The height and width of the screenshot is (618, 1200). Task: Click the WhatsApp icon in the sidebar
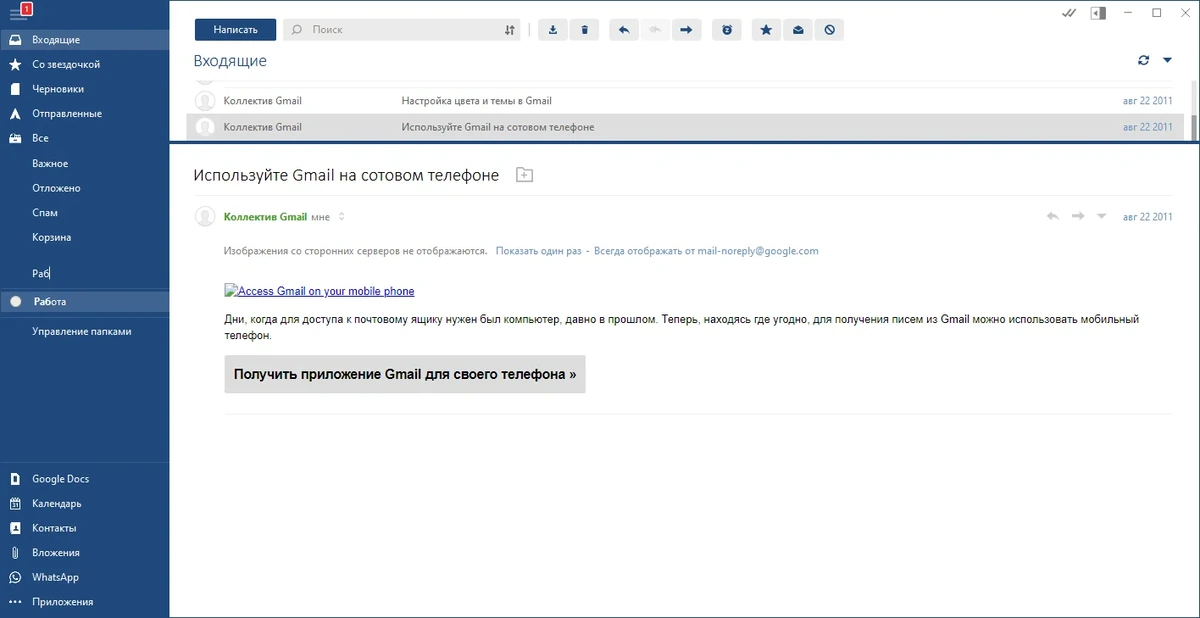click(x=15, y=577)
